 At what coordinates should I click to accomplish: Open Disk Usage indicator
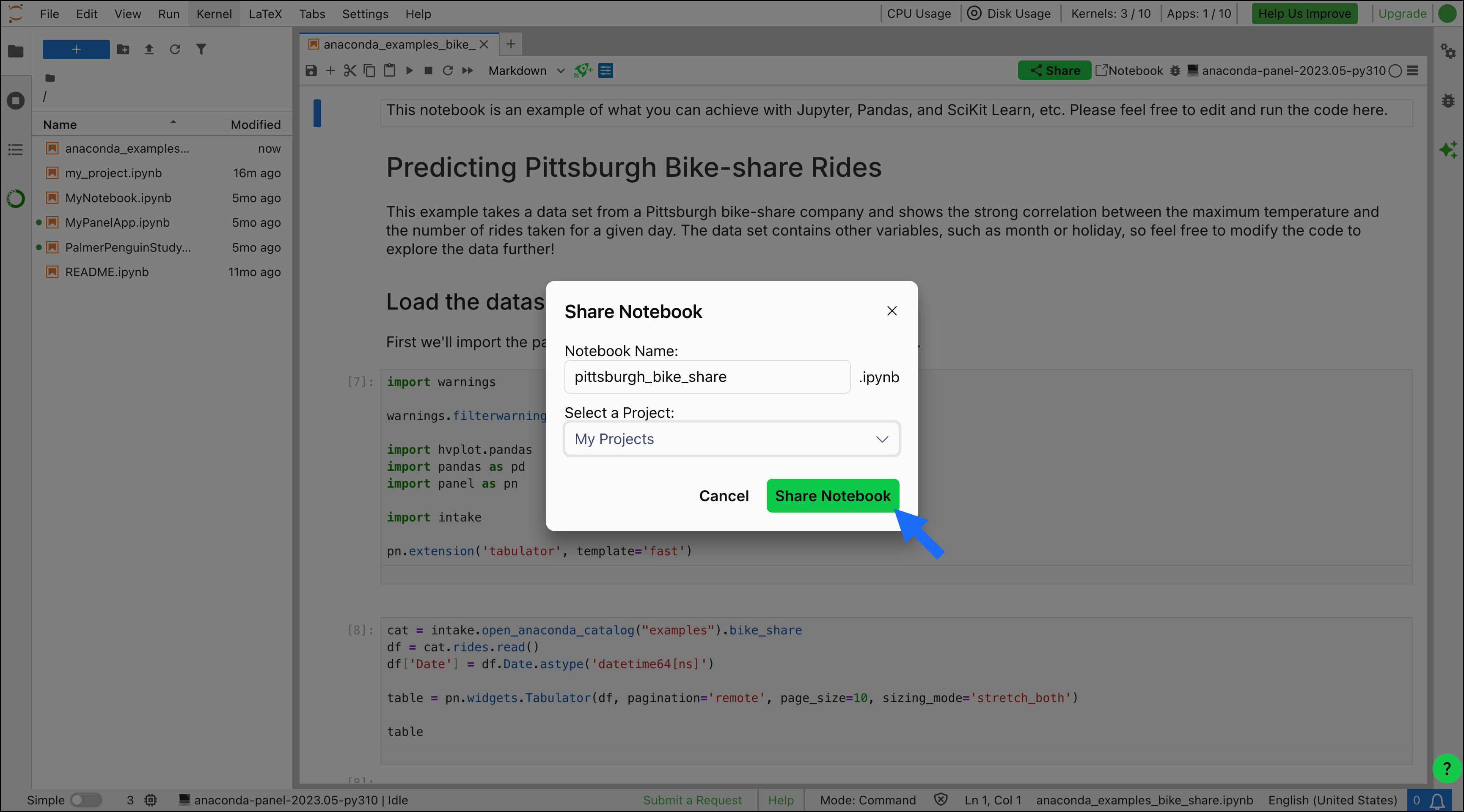coord(1009,14)
